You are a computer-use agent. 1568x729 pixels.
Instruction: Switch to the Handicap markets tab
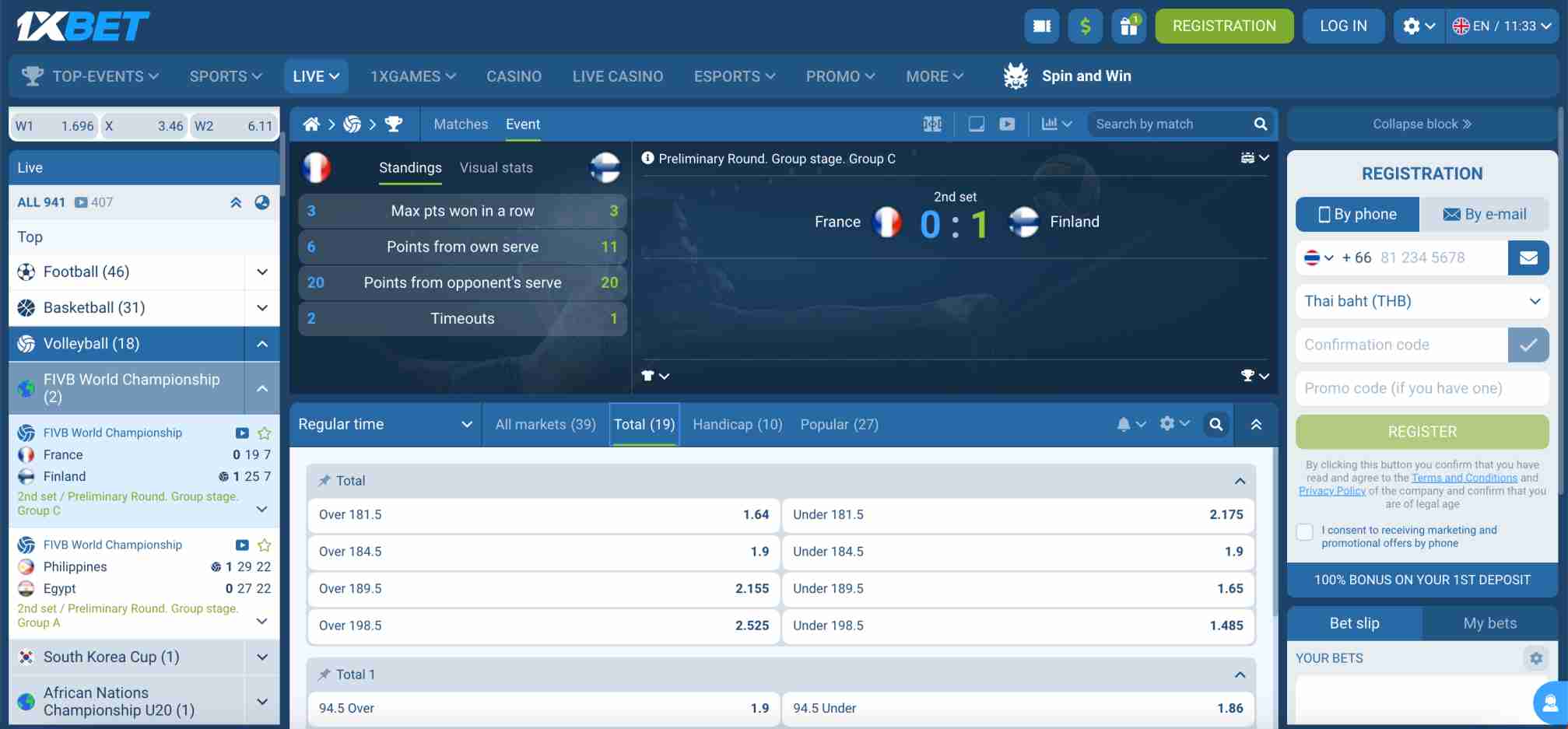[736, 424]
